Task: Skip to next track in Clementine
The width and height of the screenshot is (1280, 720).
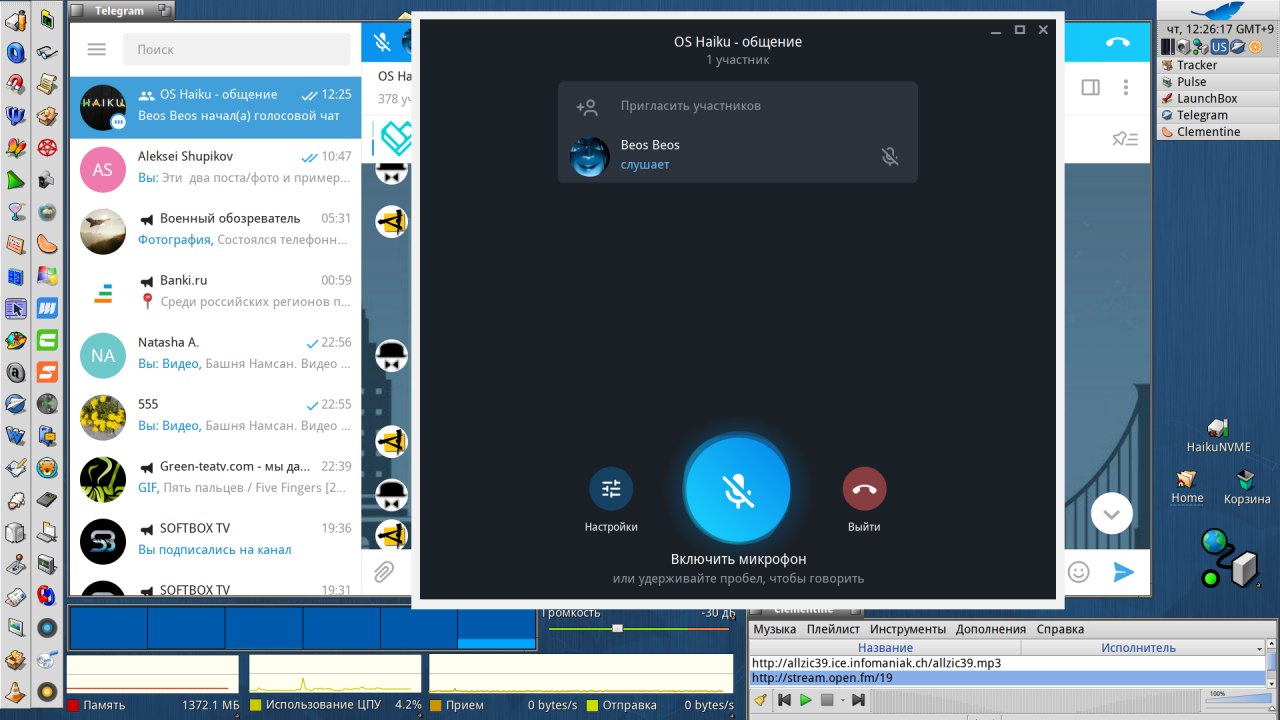Action: coord(858,700)
